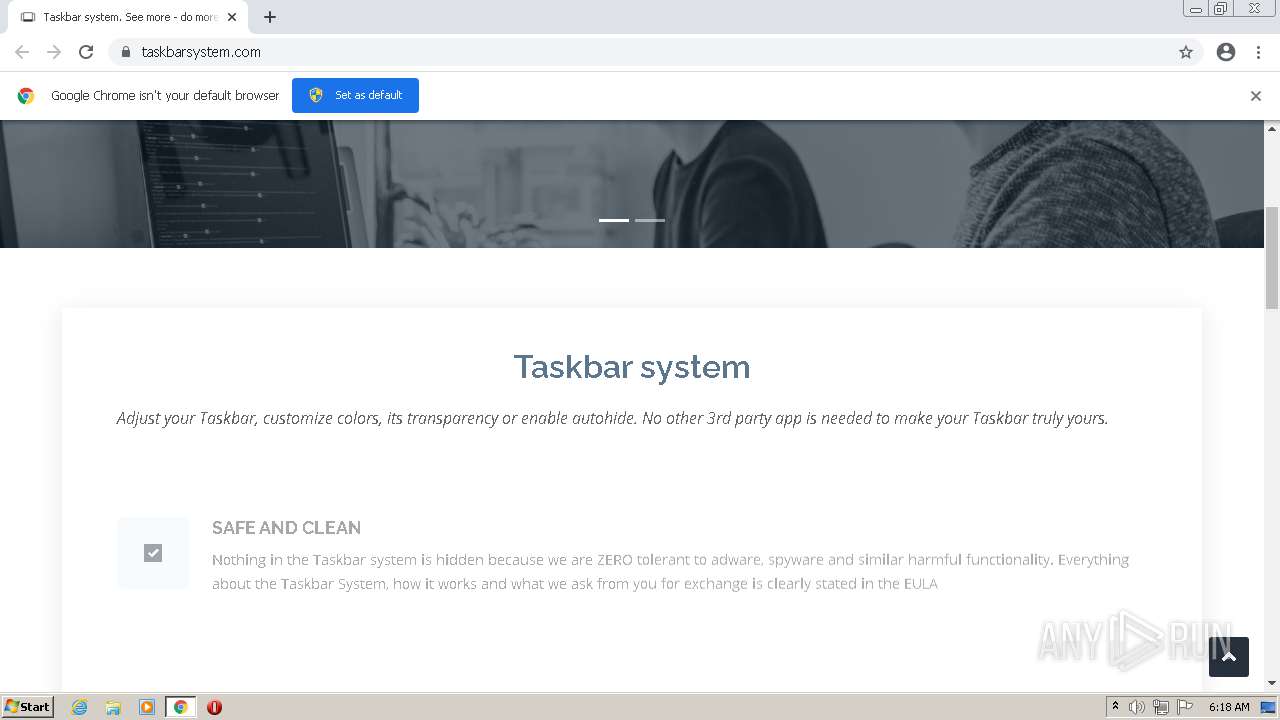Open Action Center flag icon
This screenshot has width=1280, height=720.
pos(1185,707)
